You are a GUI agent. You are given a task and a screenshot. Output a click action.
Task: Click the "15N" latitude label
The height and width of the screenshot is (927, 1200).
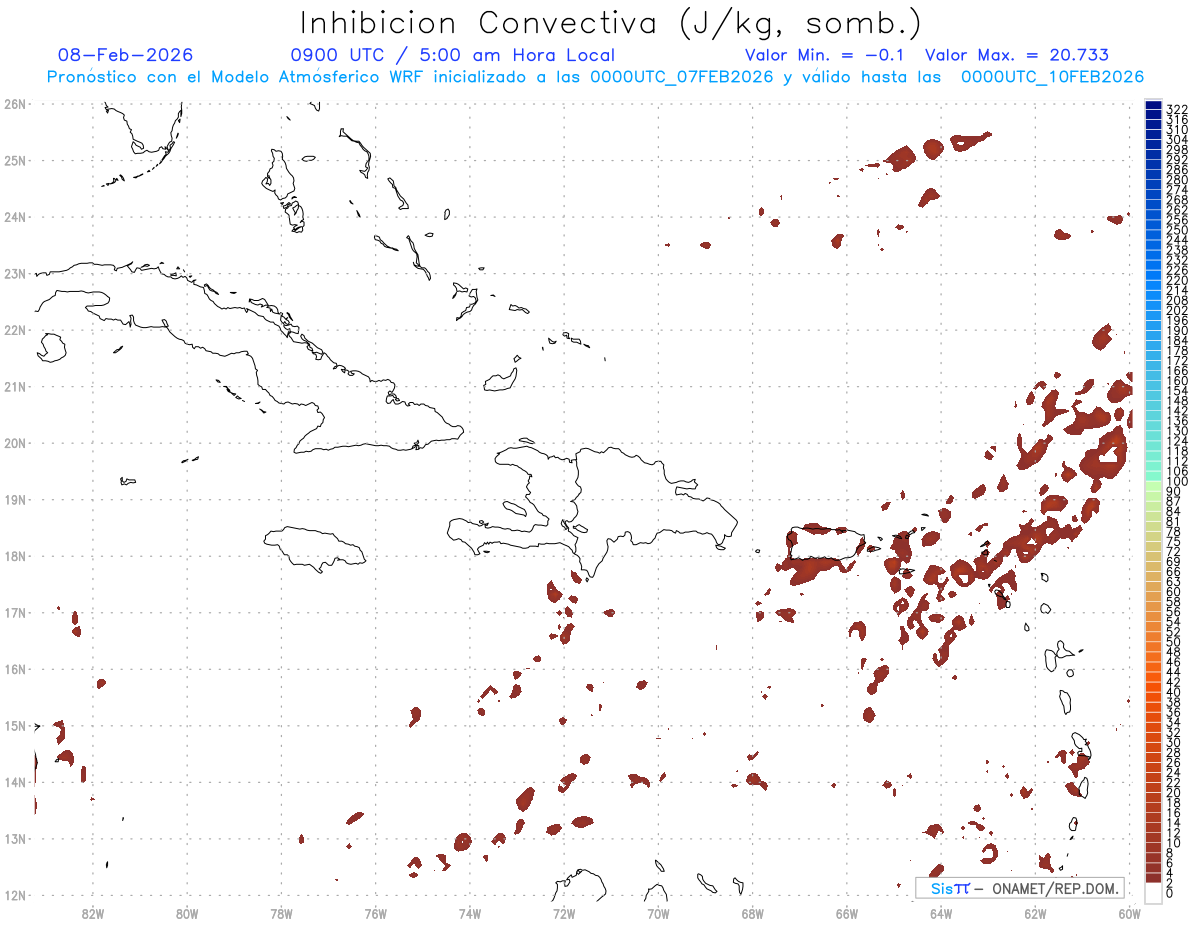click(x=15, y=726)
